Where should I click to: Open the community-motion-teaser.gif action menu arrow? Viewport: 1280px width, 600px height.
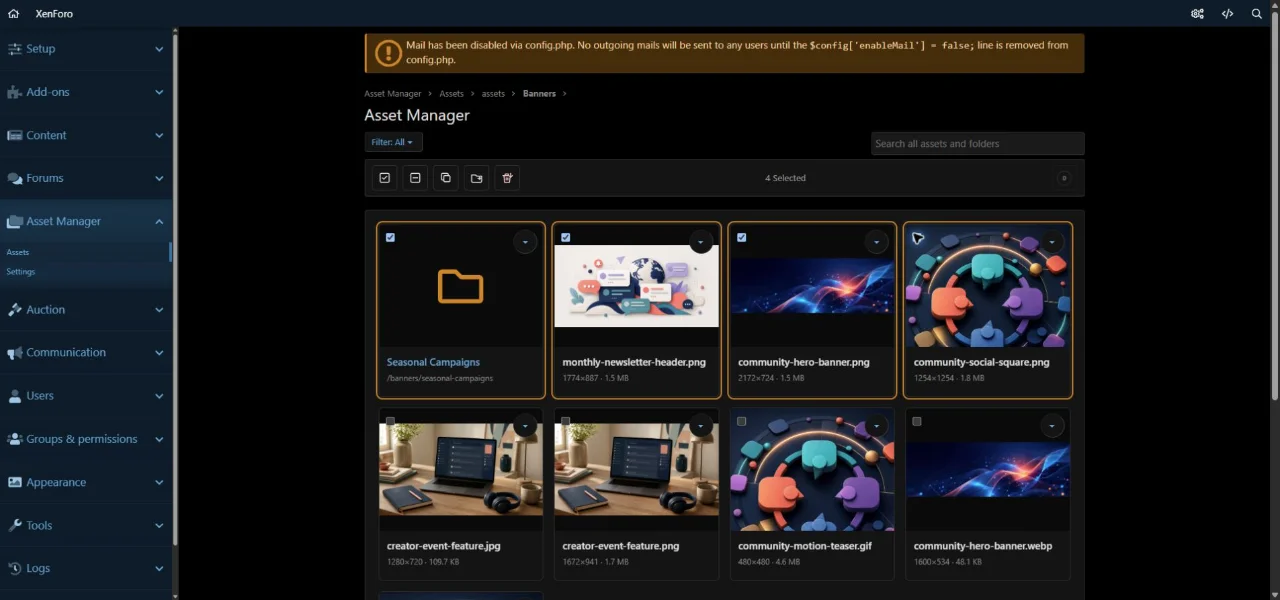coord(877,426)
